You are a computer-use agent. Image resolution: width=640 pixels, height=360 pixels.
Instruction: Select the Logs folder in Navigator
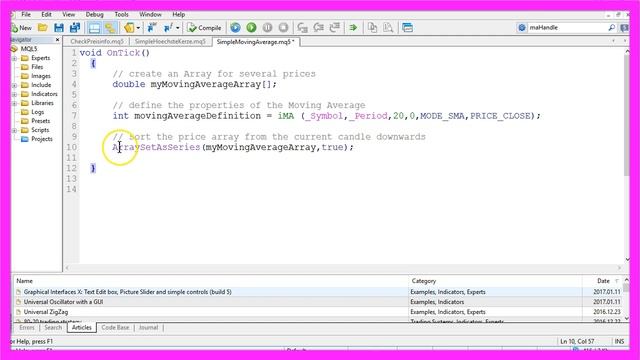pos(37,112)
